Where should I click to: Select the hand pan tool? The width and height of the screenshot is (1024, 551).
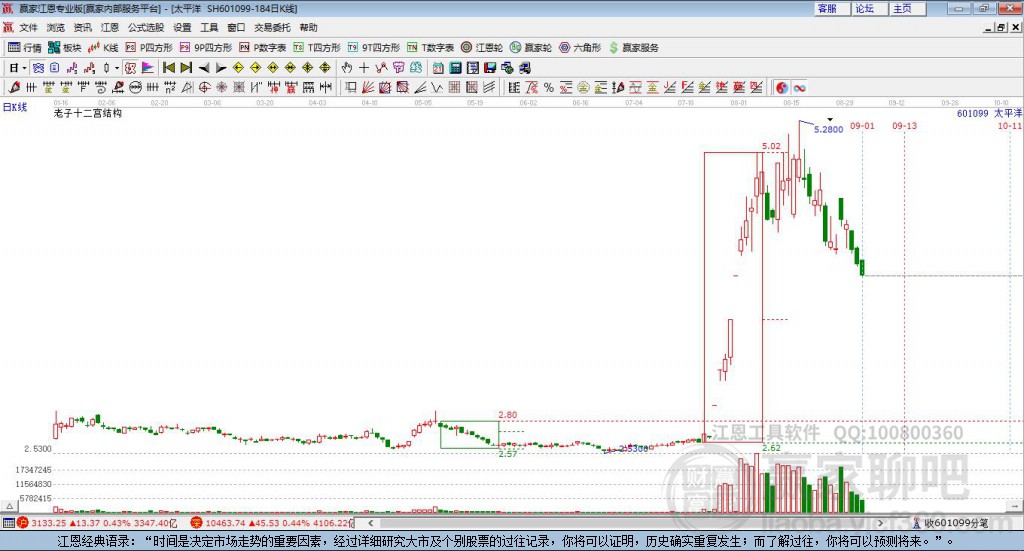click(x=346, y=68)
